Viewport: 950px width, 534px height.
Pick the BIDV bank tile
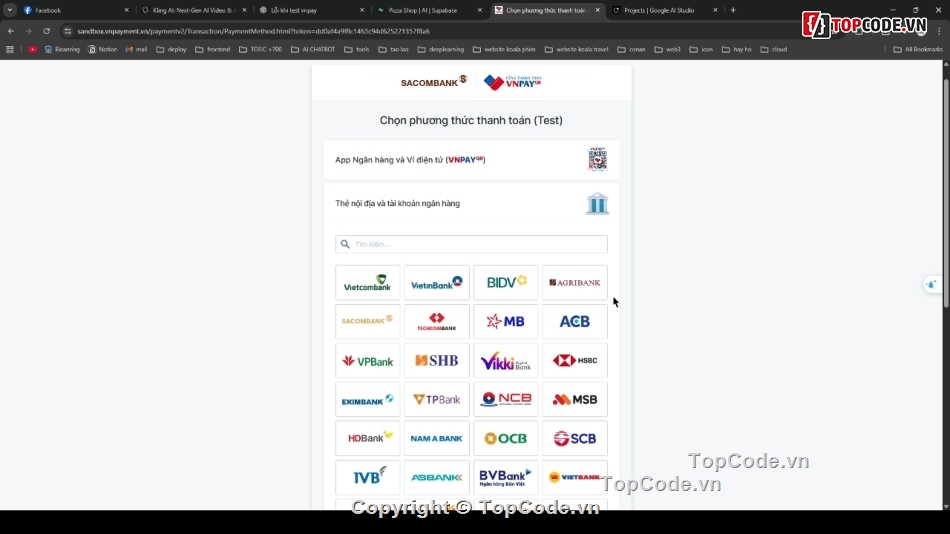(x=506, y=282)
